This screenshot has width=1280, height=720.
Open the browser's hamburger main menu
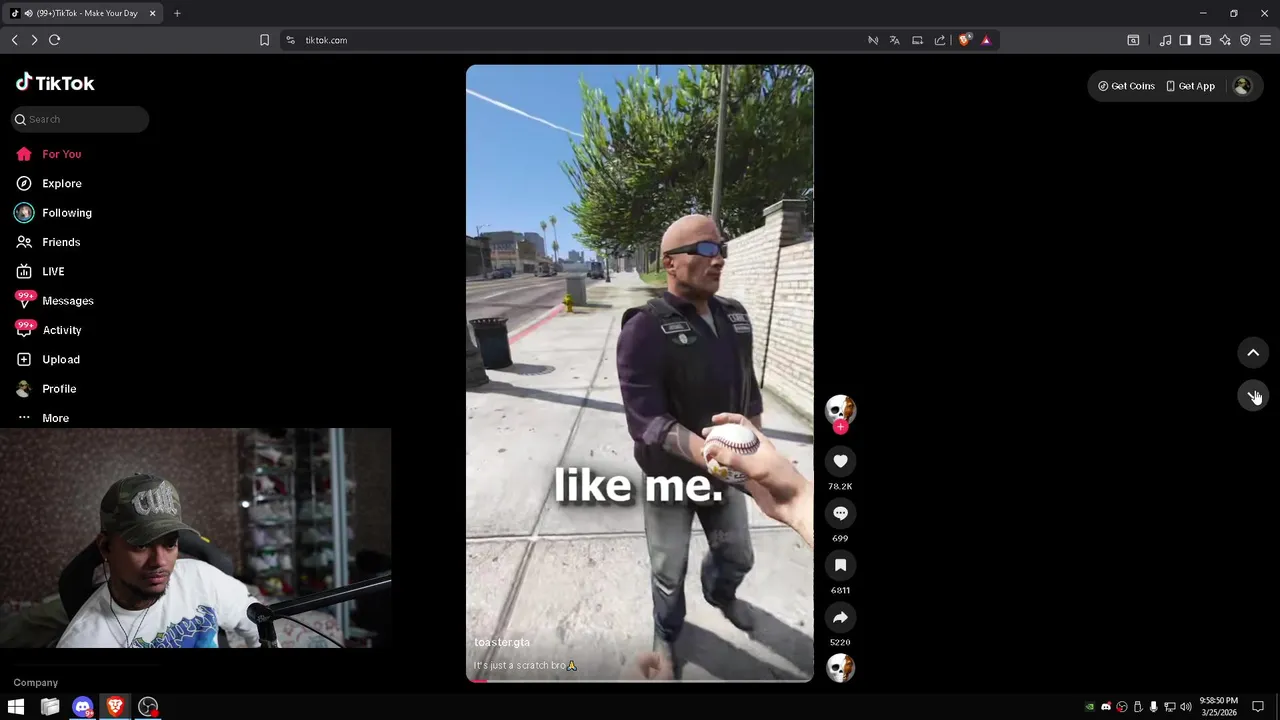[1265, 40]
